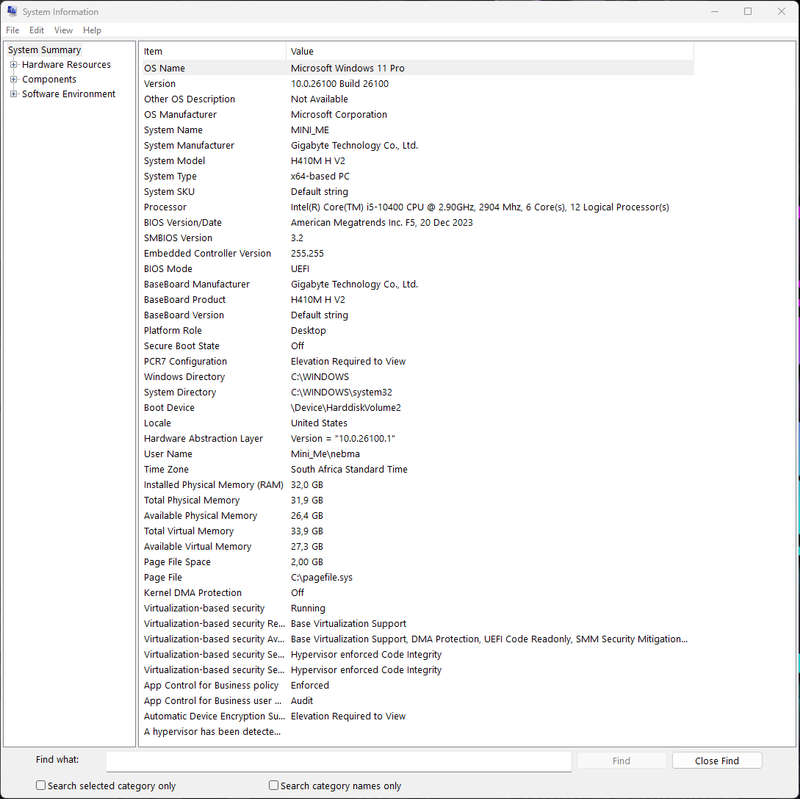
Task: Open the Edit menu
Action: [x=36, y=30]
